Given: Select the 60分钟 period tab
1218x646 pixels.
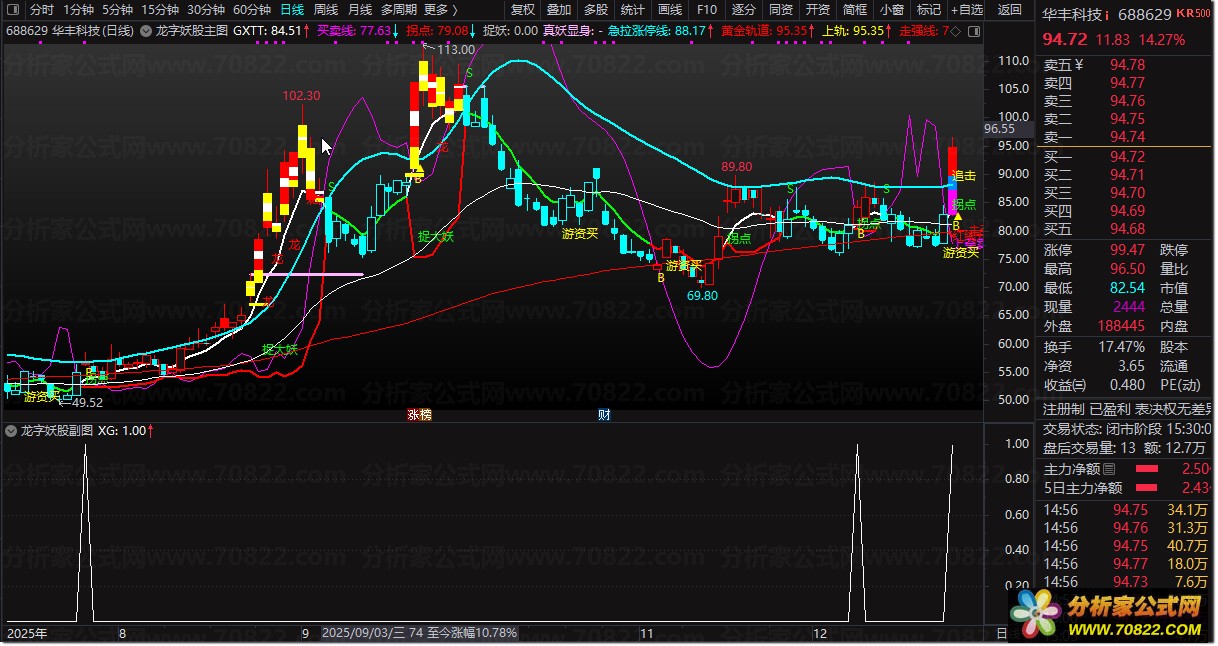Looking at the screenshot, I should (x=251, y=10).
